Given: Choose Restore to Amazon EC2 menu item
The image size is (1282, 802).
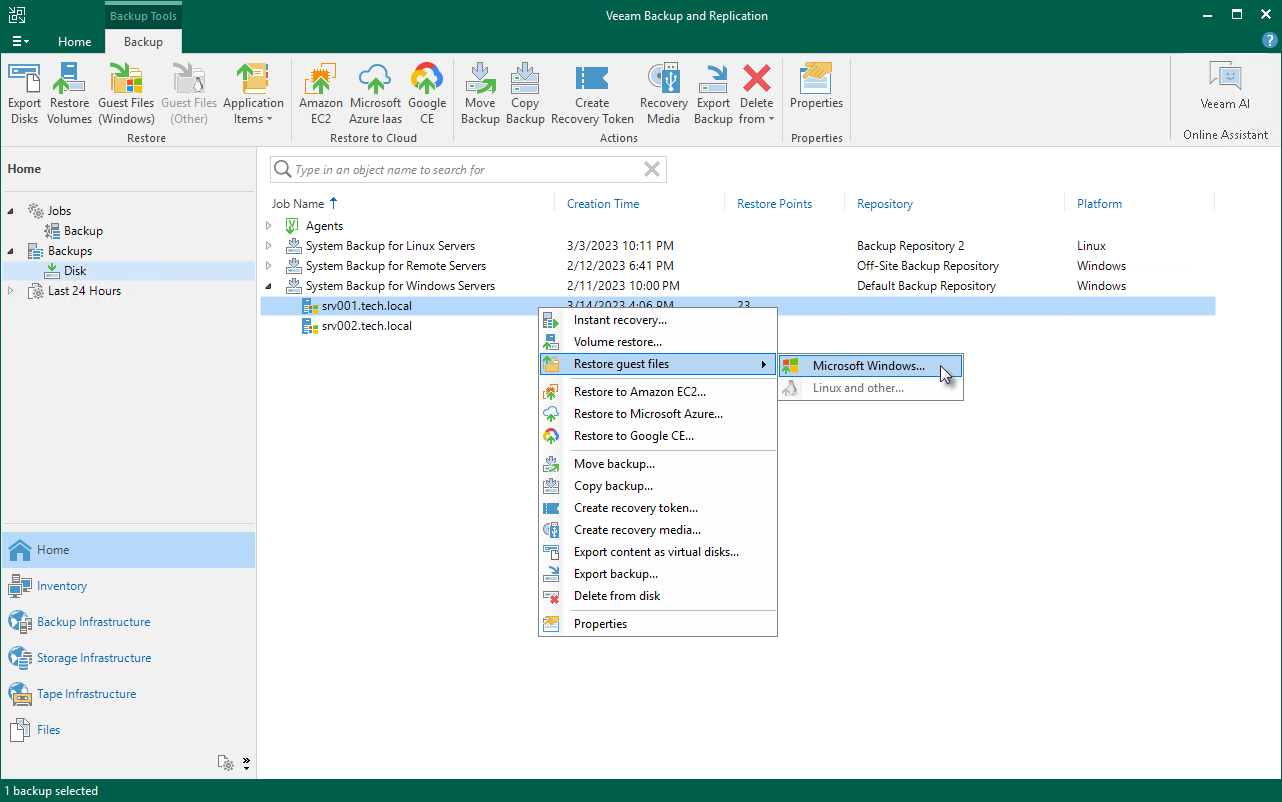Looking at the screenshot, I should pyautogui.click(x=658, y=392).
